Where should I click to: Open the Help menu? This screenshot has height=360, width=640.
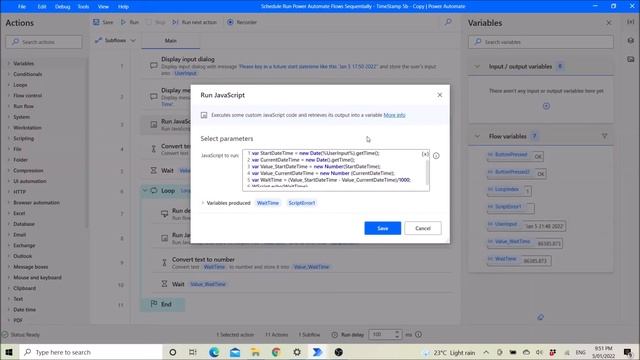[x=123, y=7]
